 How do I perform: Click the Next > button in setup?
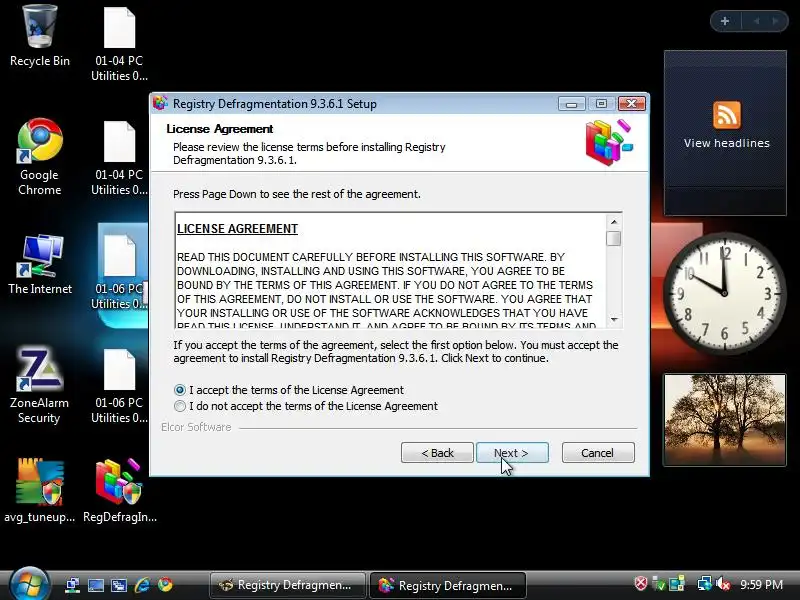pyautogui.click(x=512, y=453)
